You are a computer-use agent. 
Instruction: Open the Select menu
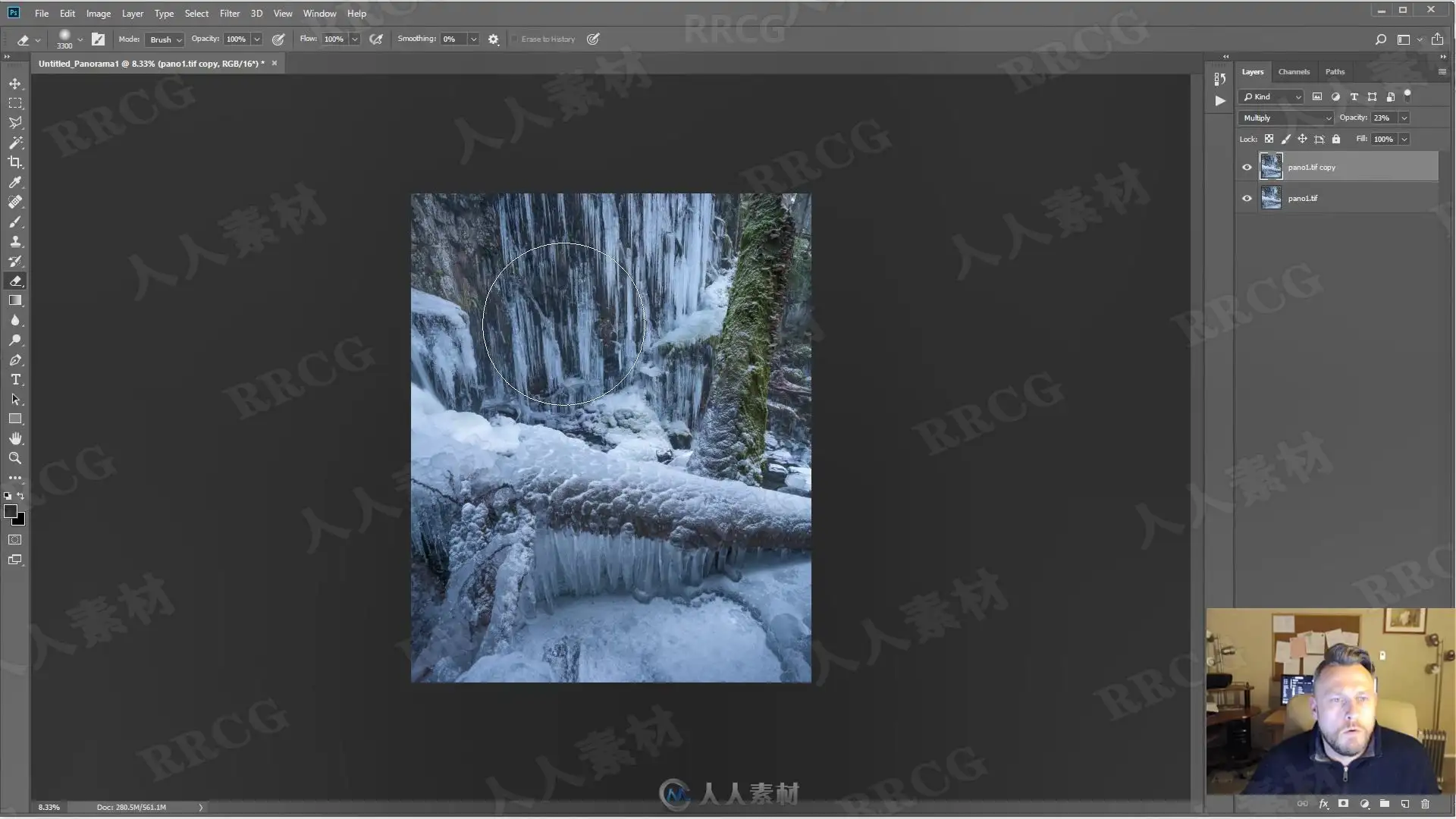(196, 14)
